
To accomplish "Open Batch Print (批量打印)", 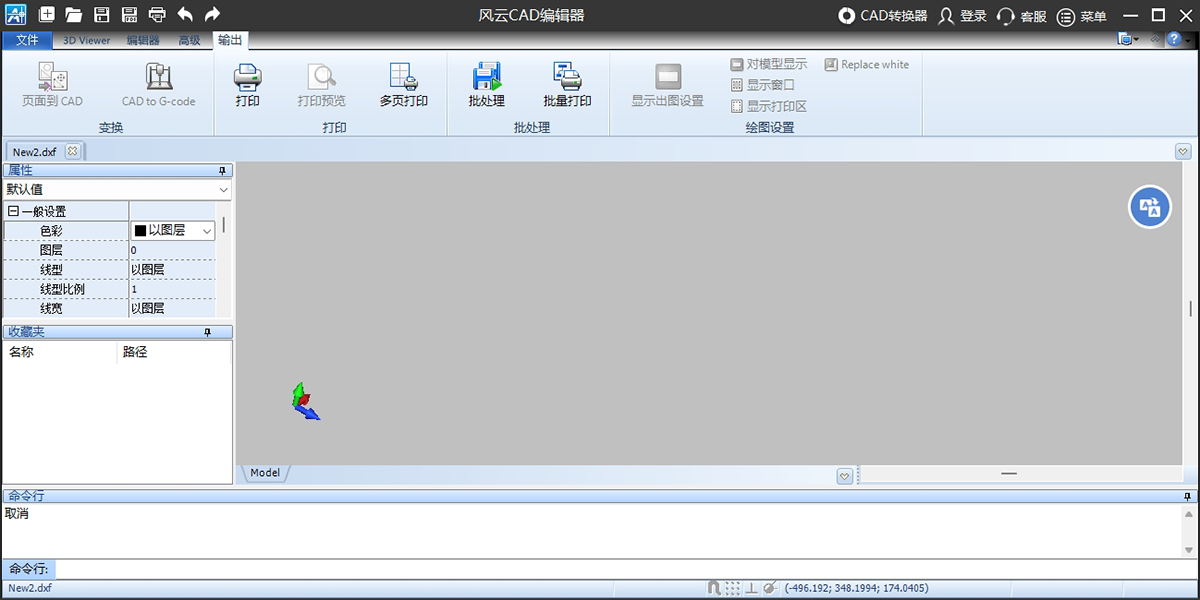I will [567, 85].
